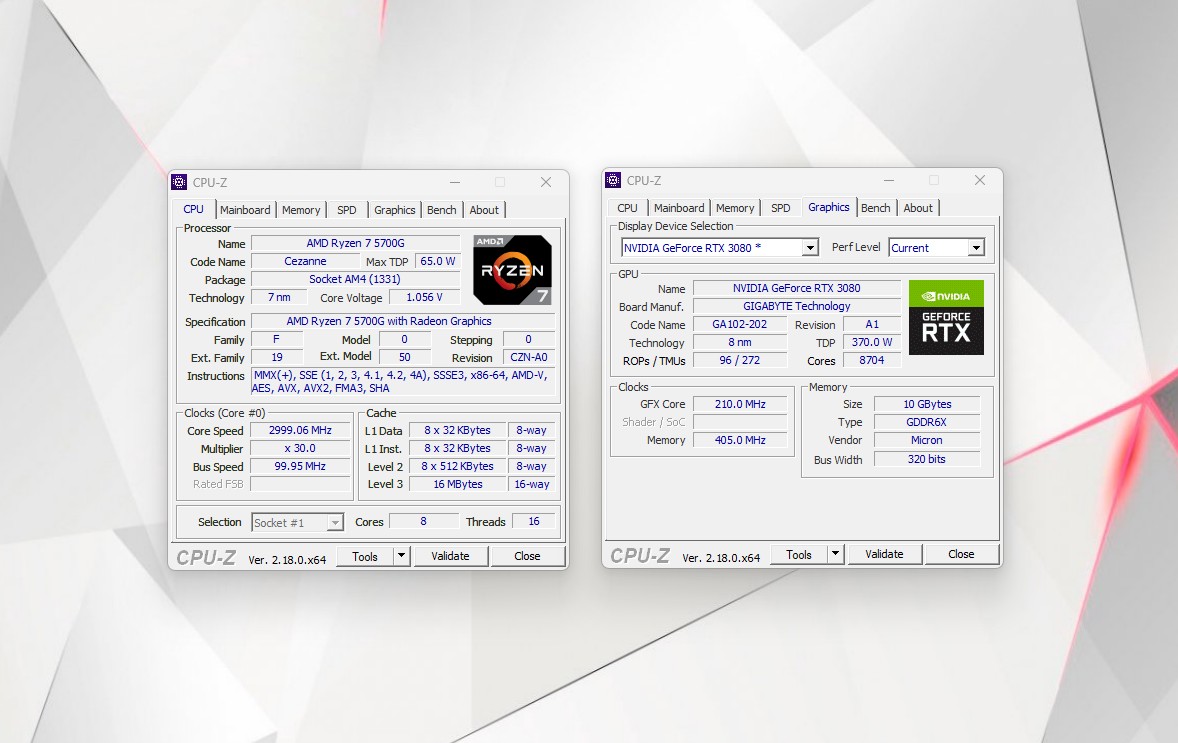Click Core Voltage value 1.056 V
The width and height of the screenshot is (1178, 743).
click(424, 298)
